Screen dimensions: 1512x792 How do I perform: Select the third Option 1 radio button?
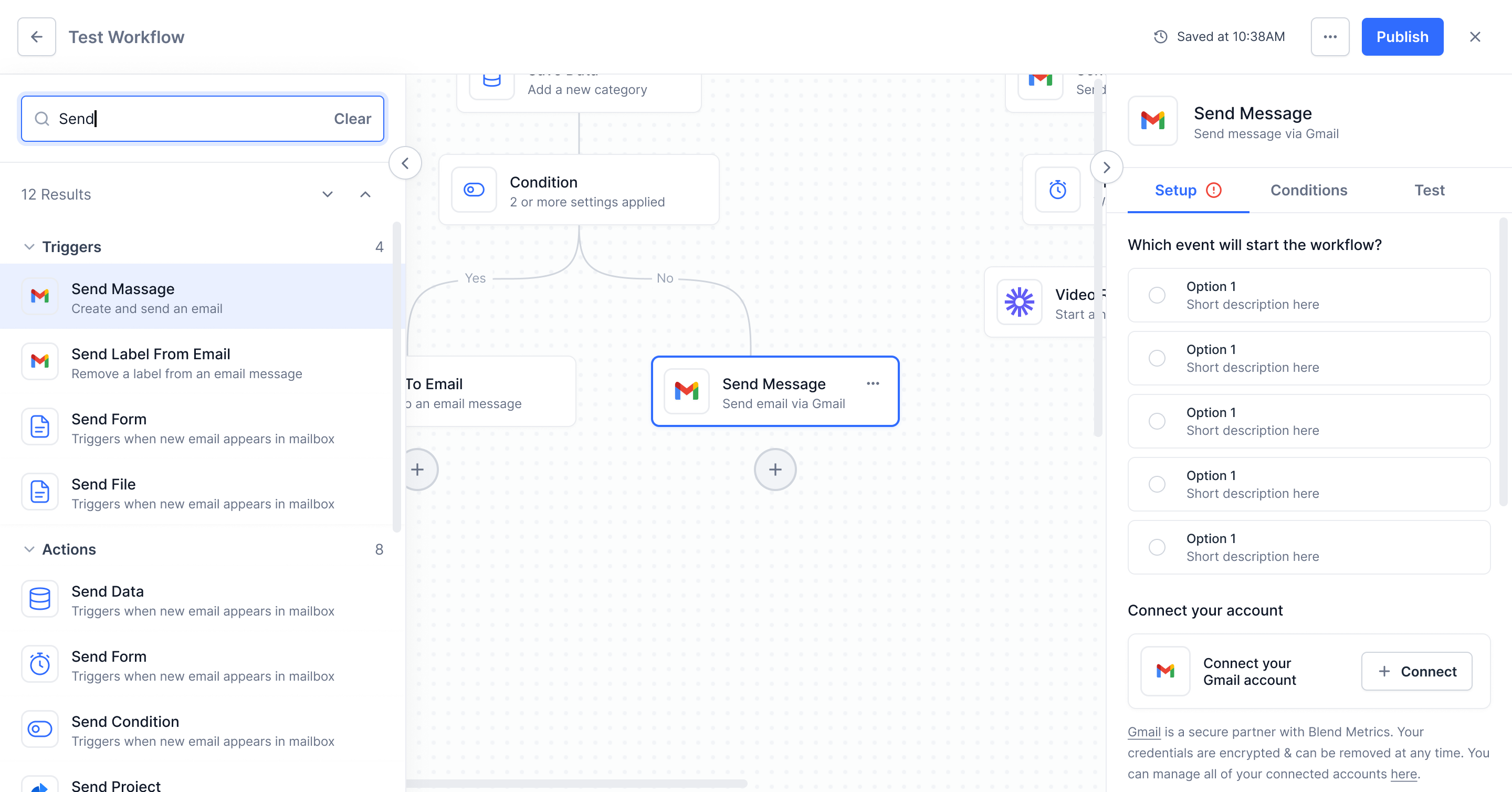pos(1157,421)
